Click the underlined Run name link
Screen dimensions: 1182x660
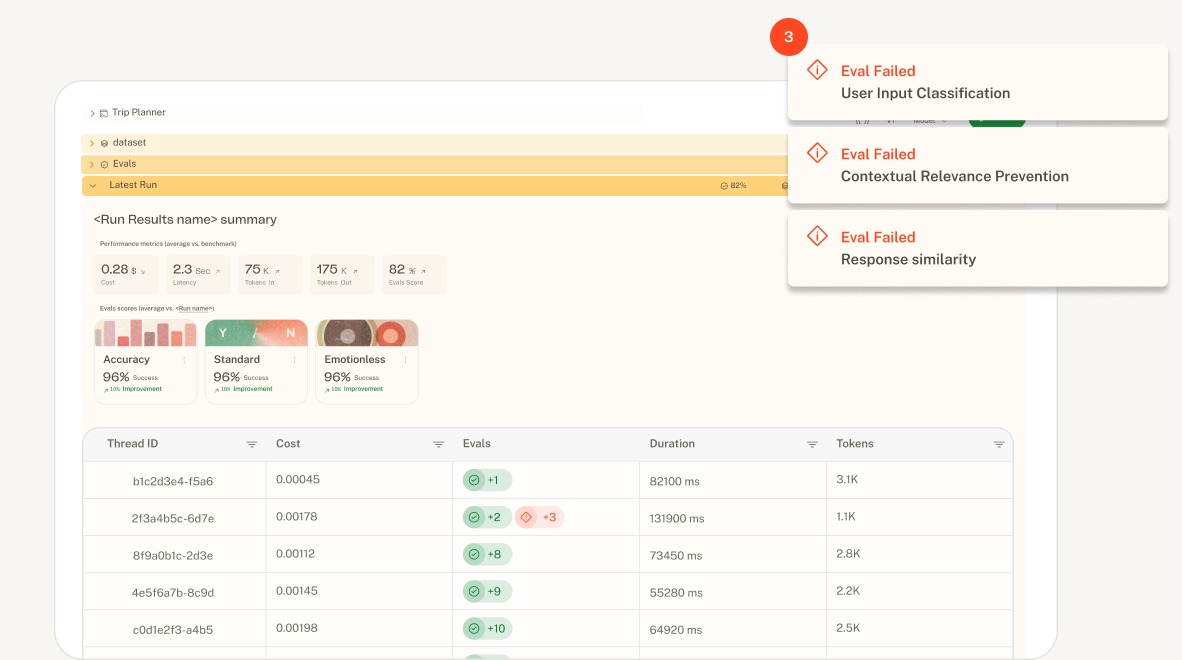click(194, 308)
